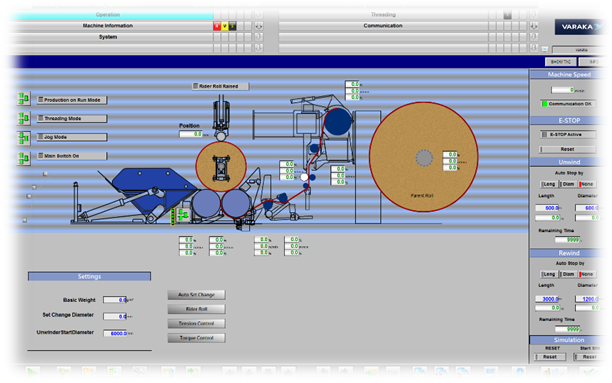Click the VARAKA logo
The height and width of the screenshot is (383, 612).
point(579,27)
